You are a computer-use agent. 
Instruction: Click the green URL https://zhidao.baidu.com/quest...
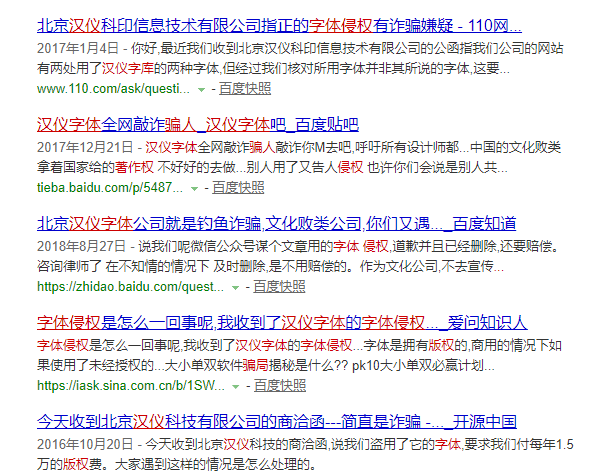[130, 287]
